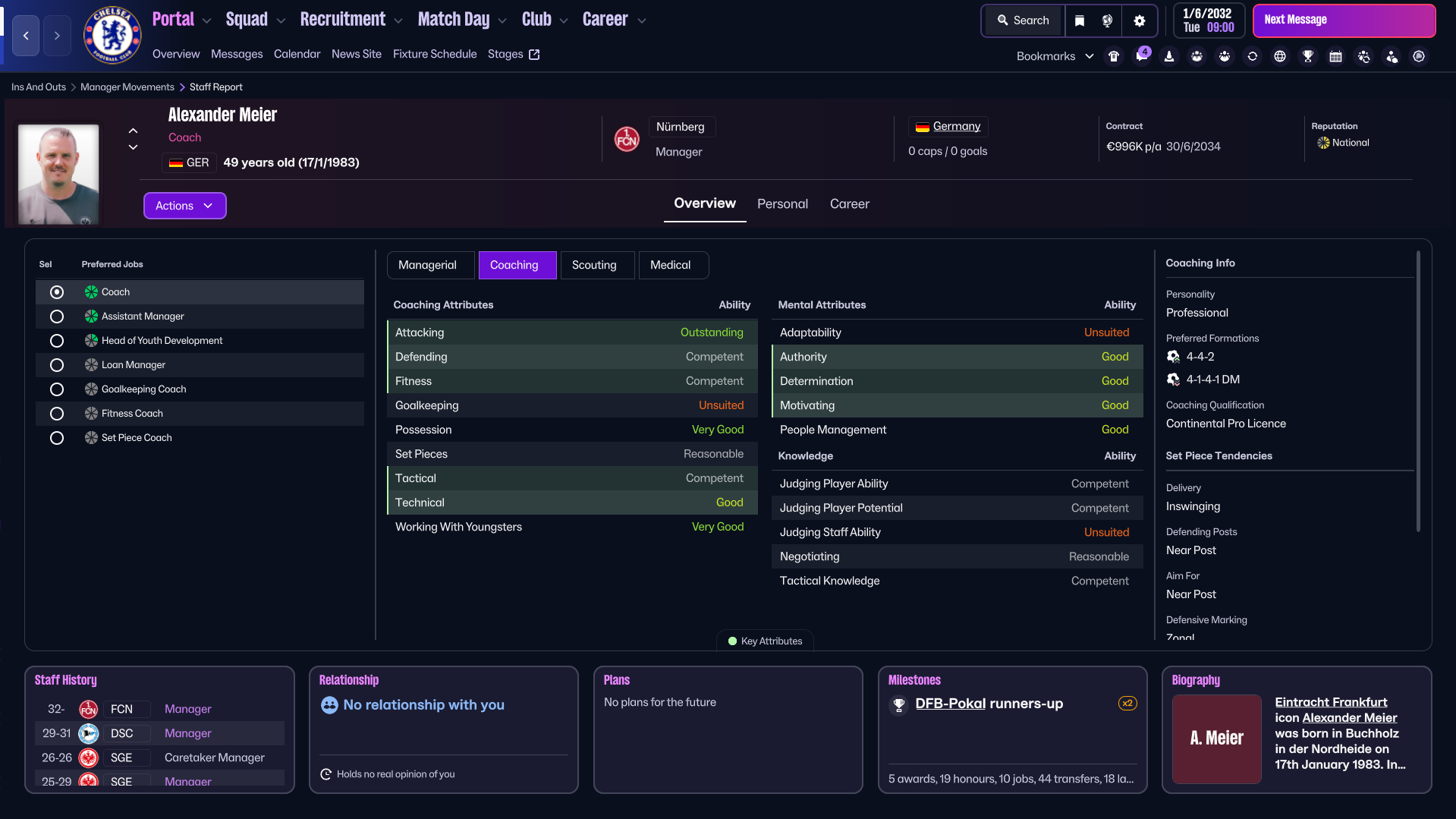This screenshot has width=1456, height=819.
Task: Choose the Set Piece Coach radio option
Action: pos(57,438)
